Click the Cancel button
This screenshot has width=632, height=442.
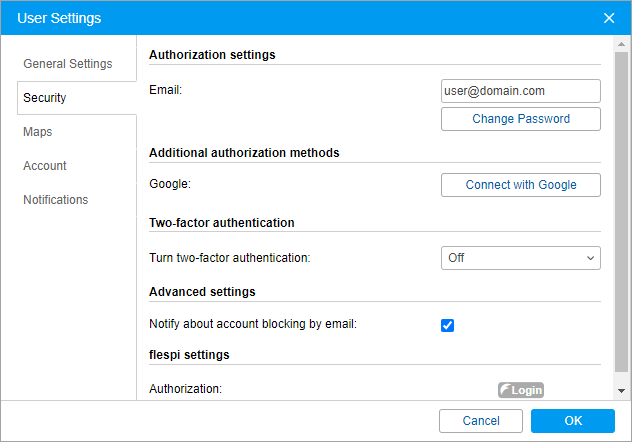click(x=481, y=421)
